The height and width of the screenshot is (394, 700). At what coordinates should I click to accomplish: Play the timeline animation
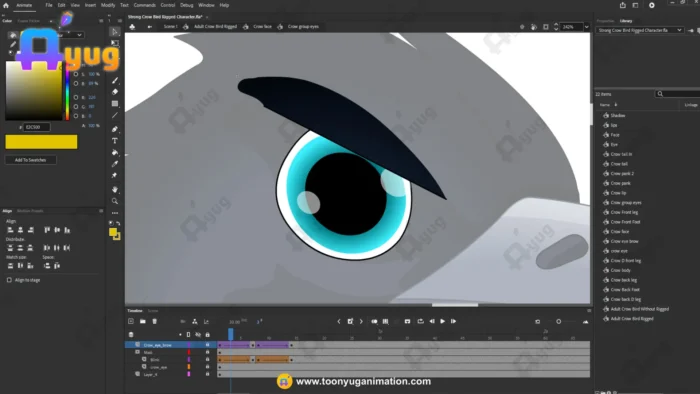(442, 321)
